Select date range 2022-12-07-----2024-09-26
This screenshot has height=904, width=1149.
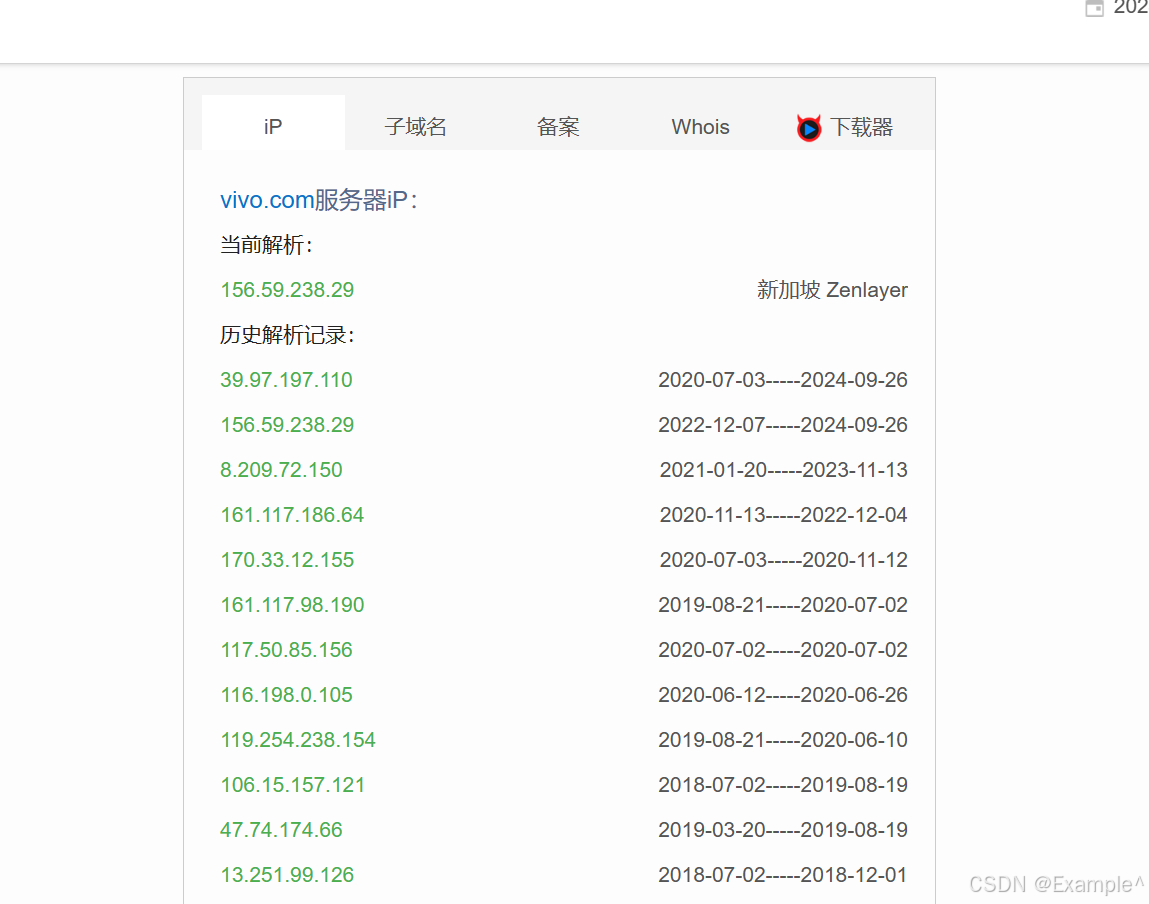point(783,425)
